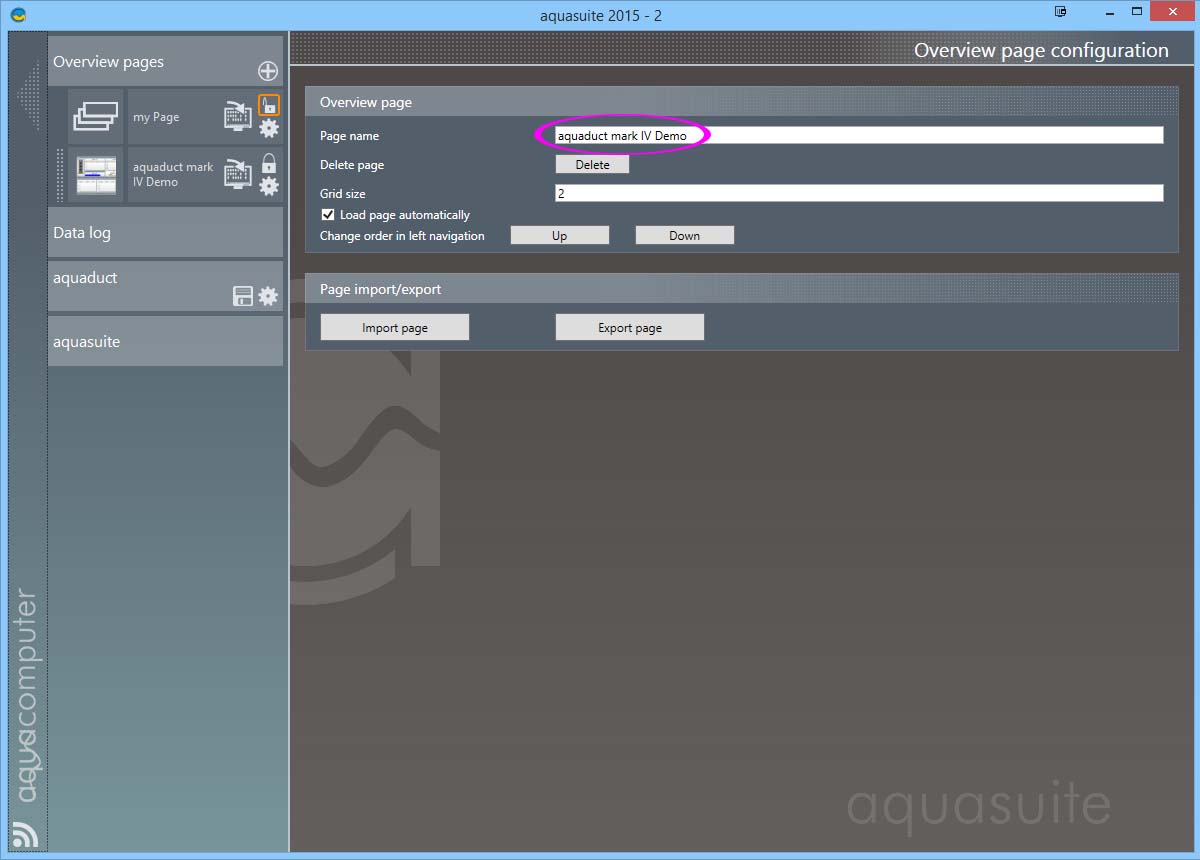Move page Up in left navigation
The width and height of the screenshot is (1200, 860).
click(560, 235)
